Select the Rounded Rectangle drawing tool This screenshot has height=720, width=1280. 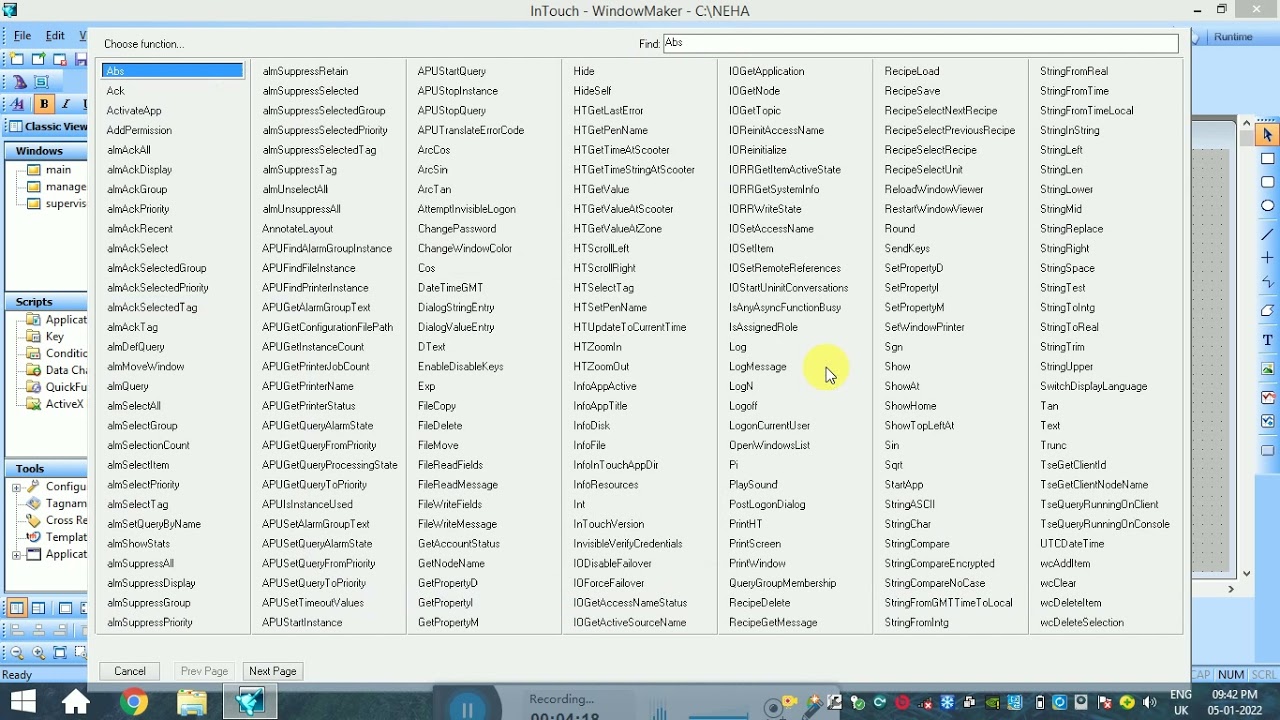click(x=1267, y=182)
